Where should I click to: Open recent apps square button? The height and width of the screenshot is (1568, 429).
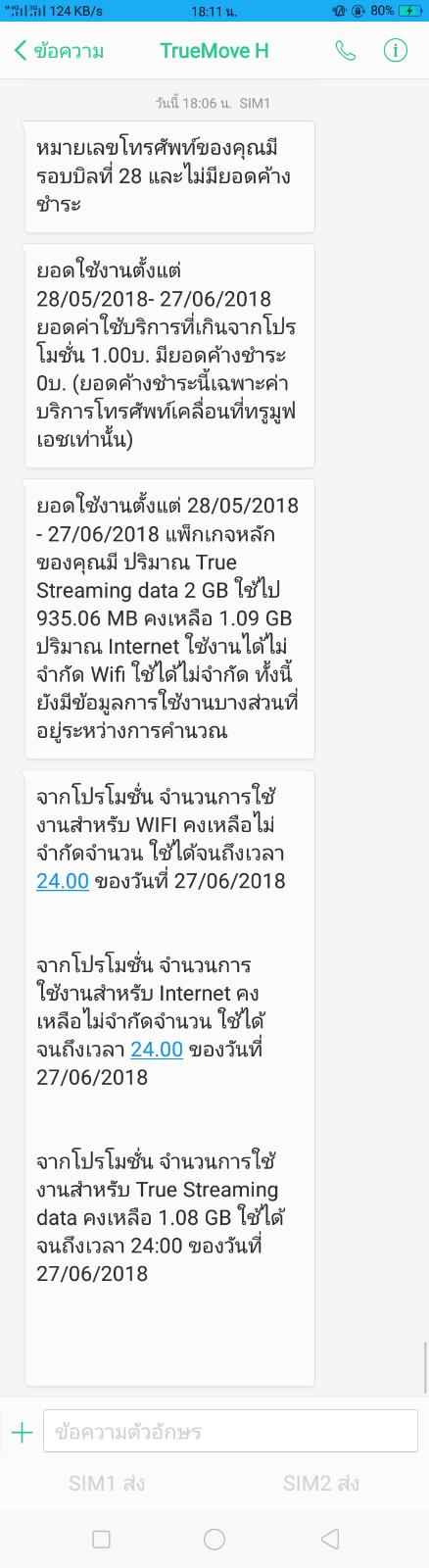pyautogui.click(x=101, y=1539)
